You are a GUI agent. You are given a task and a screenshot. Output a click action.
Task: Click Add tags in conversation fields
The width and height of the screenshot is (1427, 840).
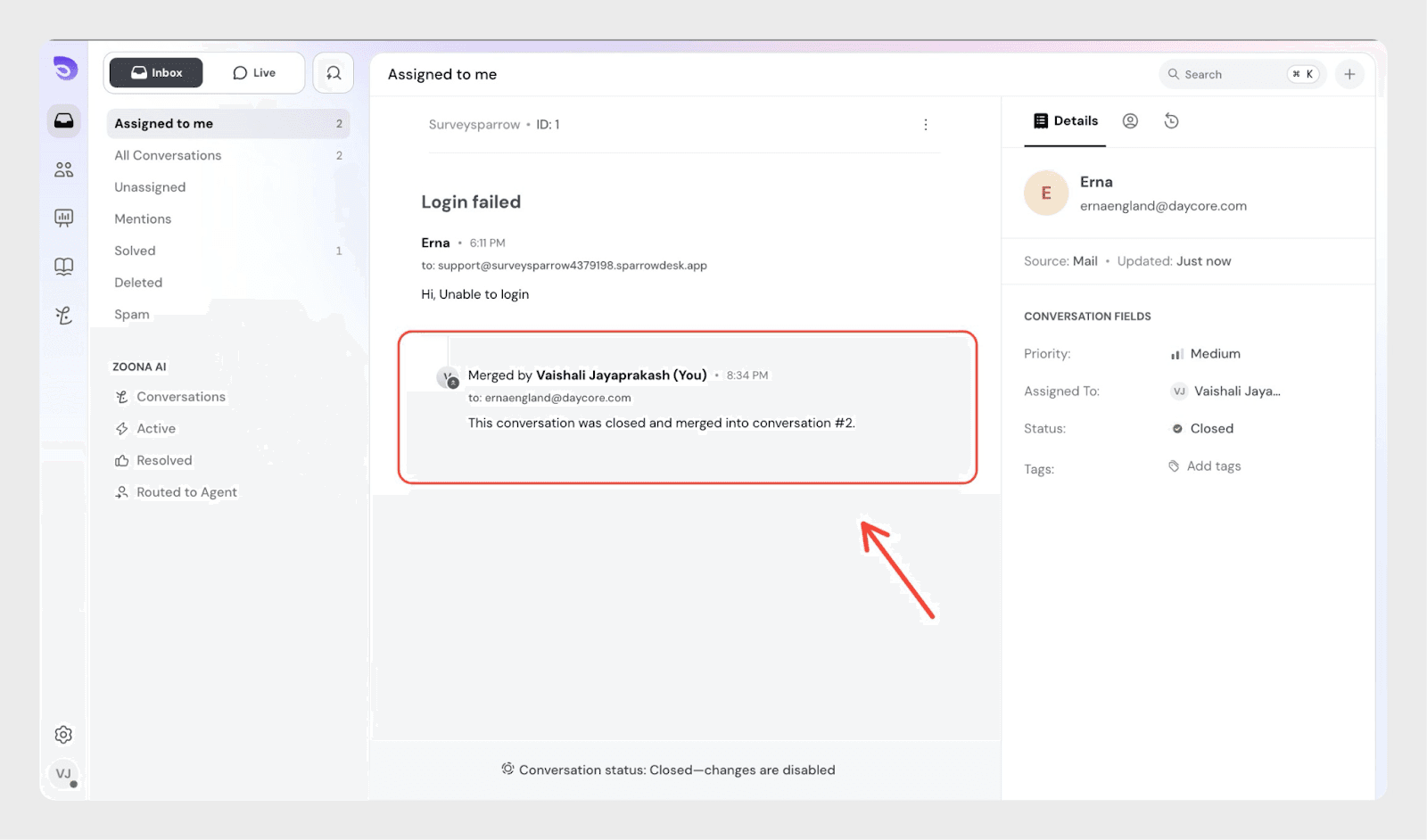coord(1213,466)
